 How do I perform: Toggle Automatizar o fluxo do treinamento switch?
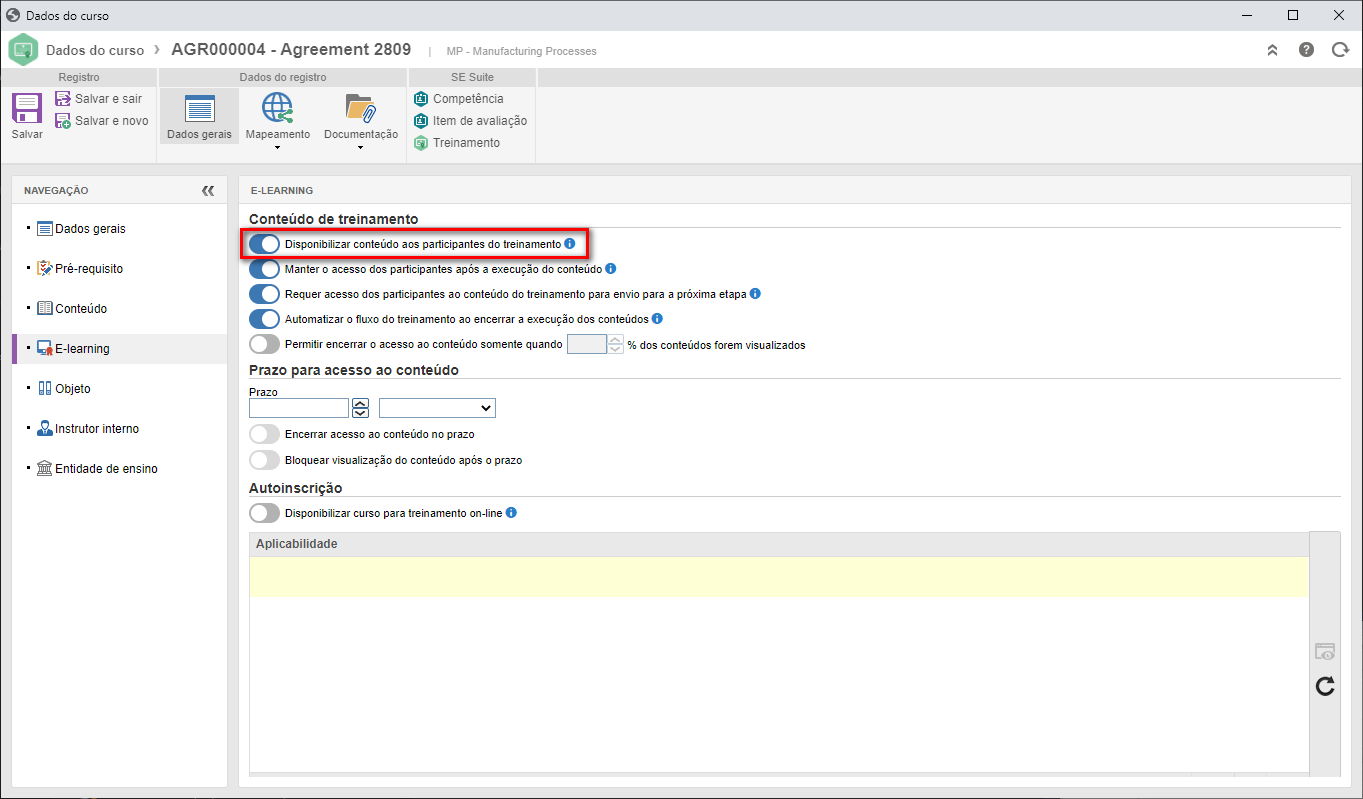pyautogui.click(x=264, y=319)
